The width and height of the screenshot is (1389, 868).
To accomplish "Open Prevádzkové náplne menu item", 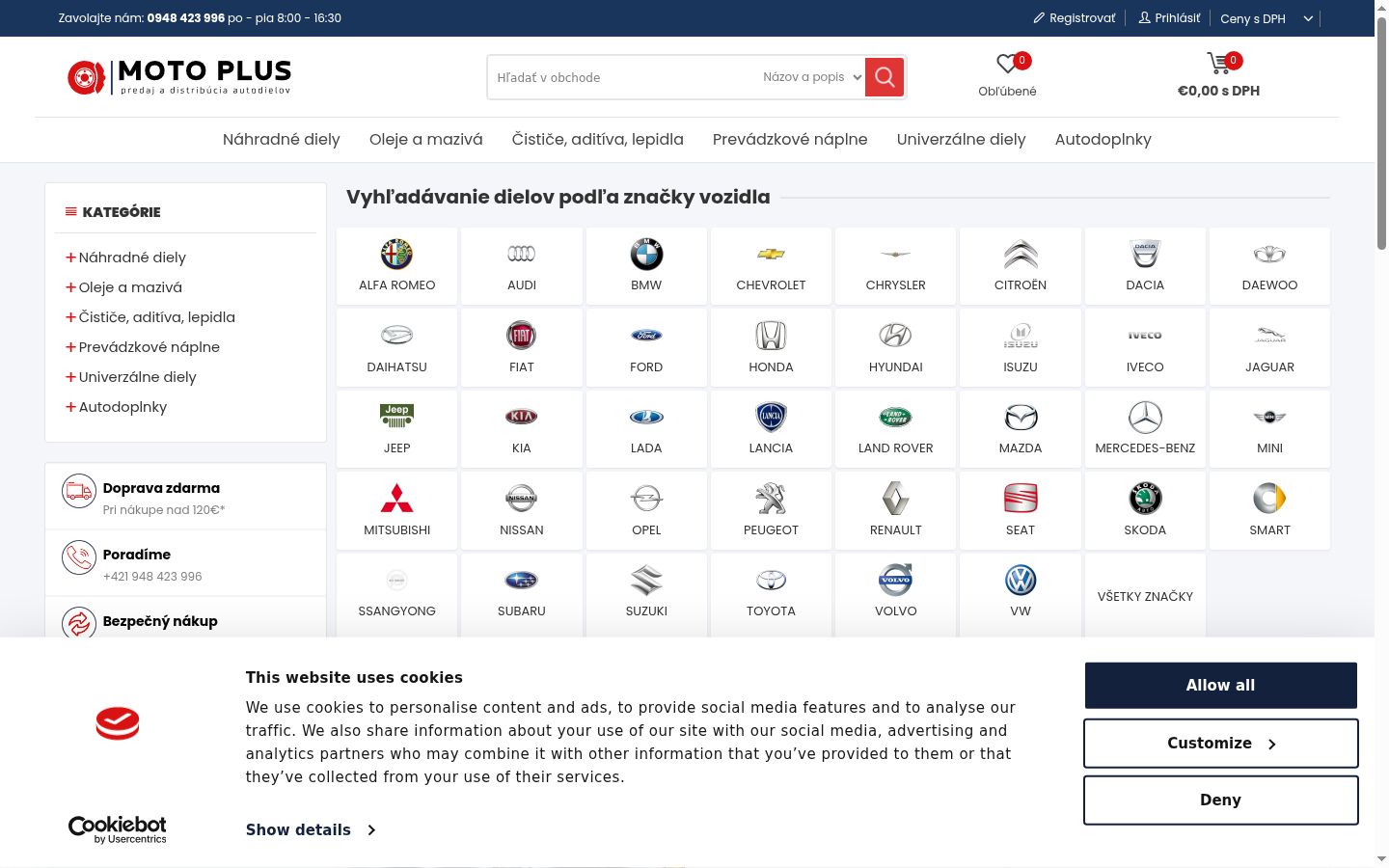I will (790, 139).
